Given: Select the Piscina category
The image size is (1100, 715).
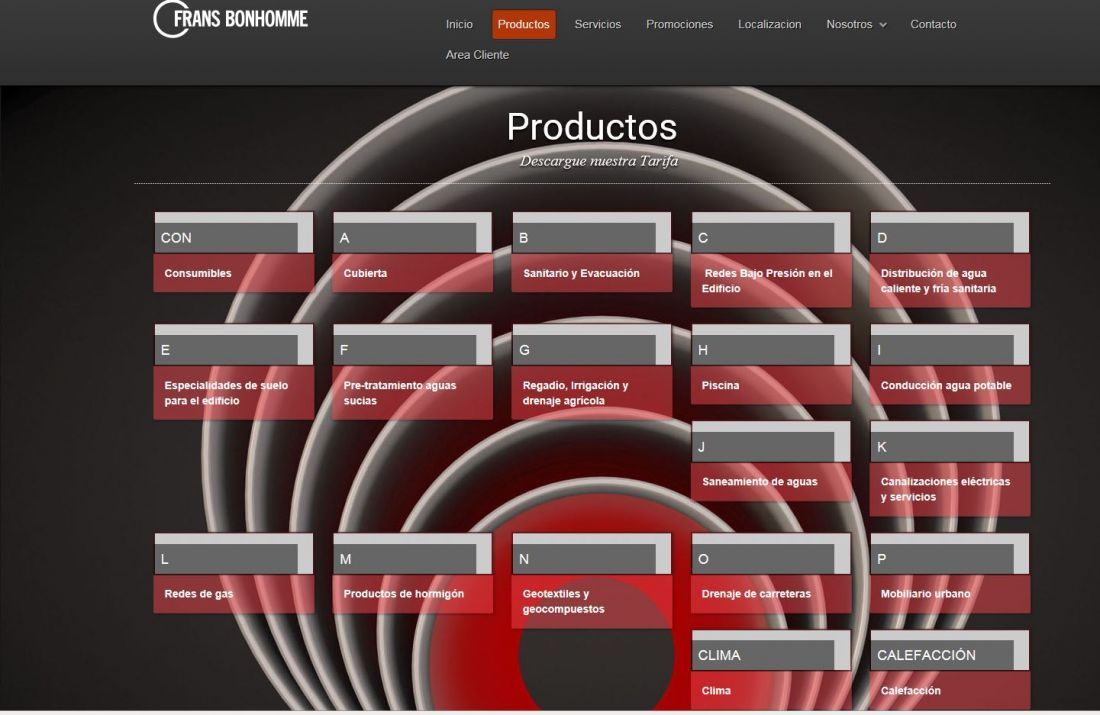Looking at the screenshot, I should [x=771, y=385].
